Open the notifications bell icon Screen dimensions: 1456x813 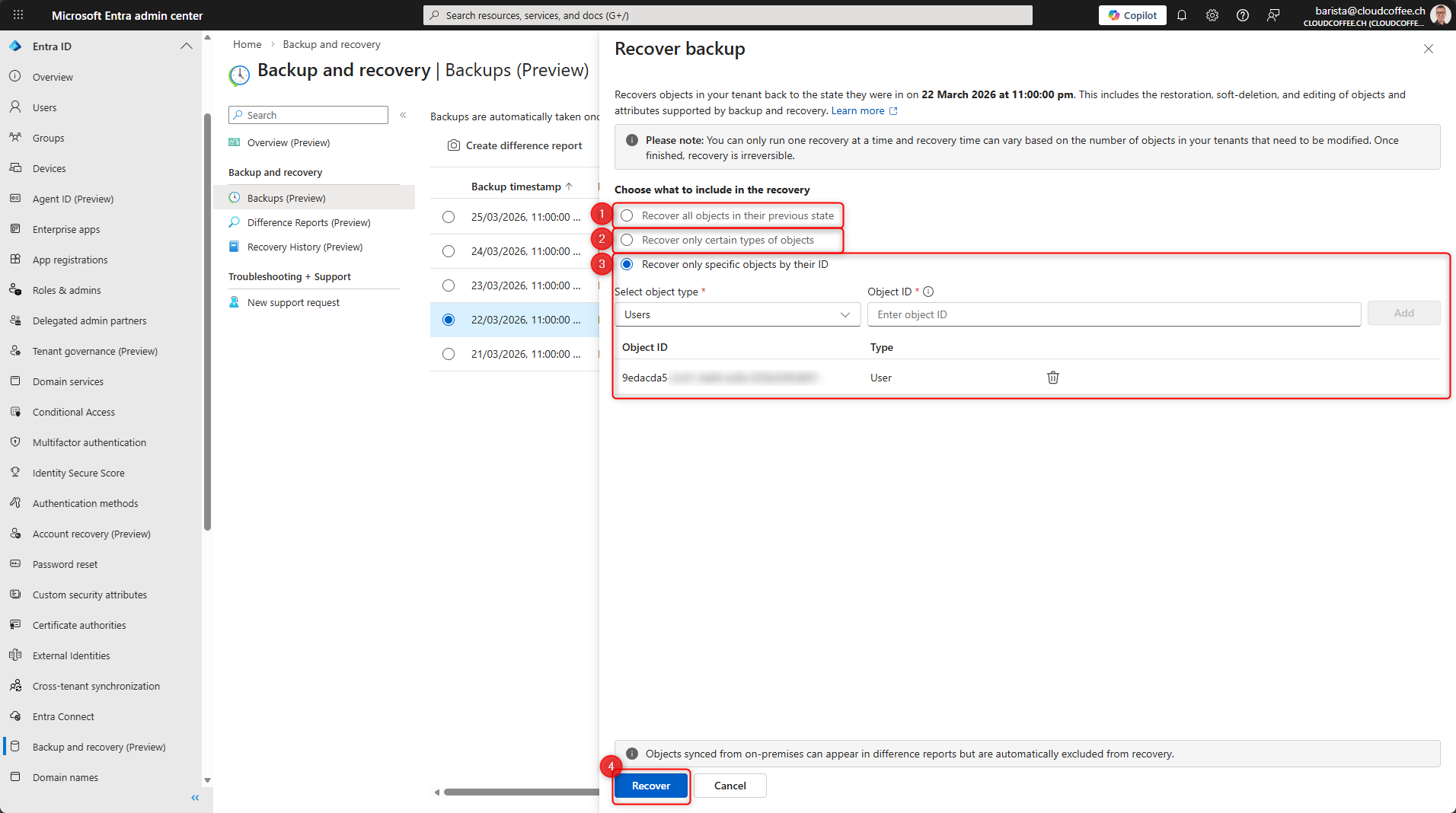1182,15
